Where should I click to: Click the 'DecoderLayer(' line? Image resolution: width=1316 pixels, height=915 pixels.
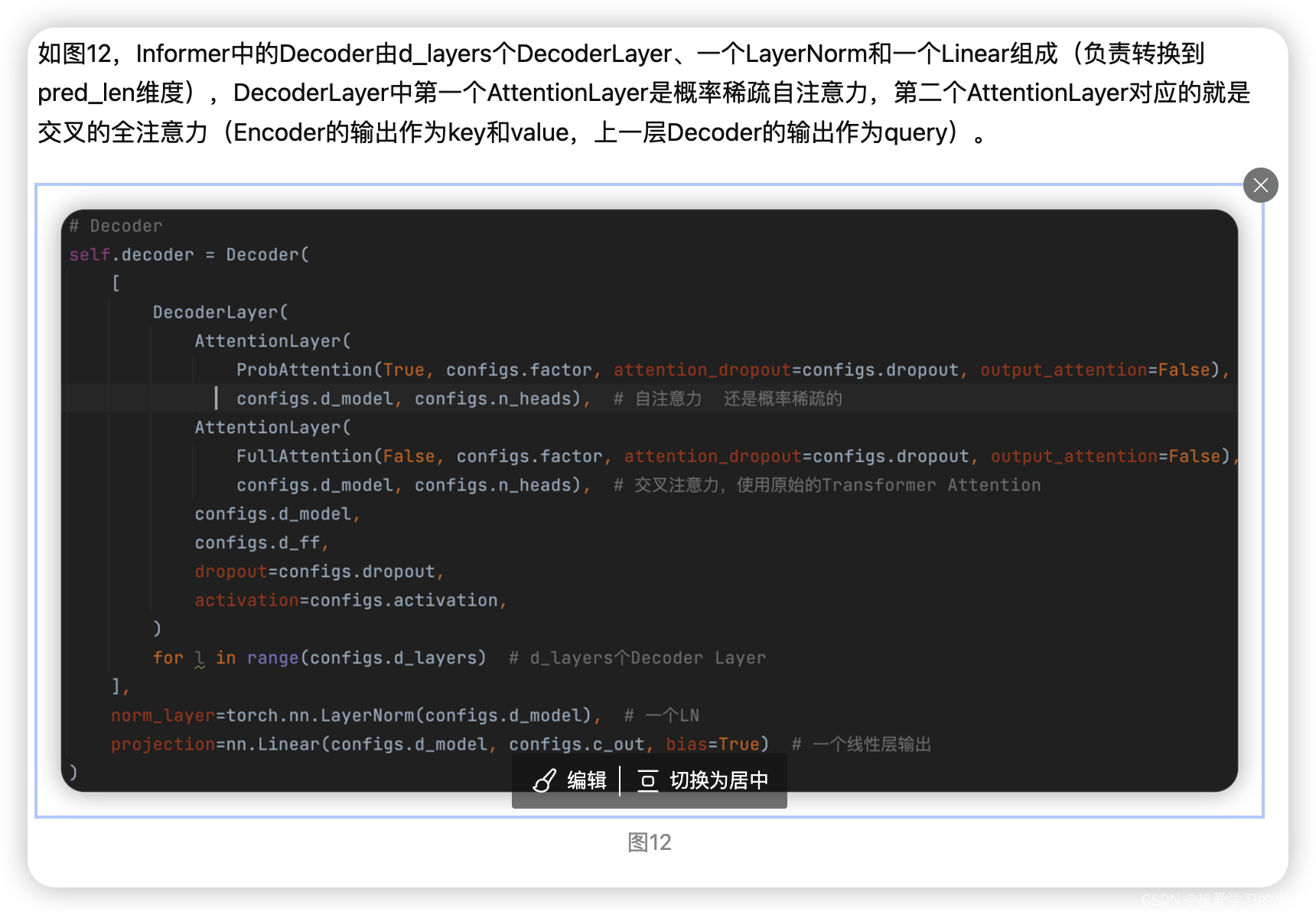click(x=220, y=312)
